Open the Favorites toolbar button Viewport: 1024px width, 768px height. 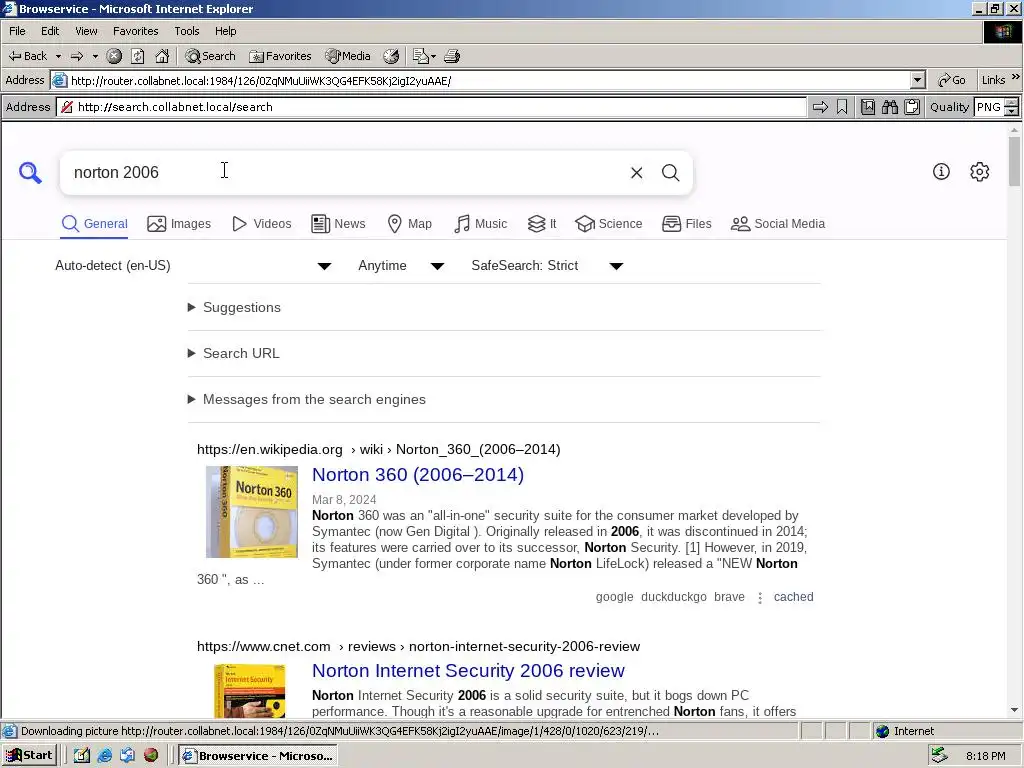[280, 56]
